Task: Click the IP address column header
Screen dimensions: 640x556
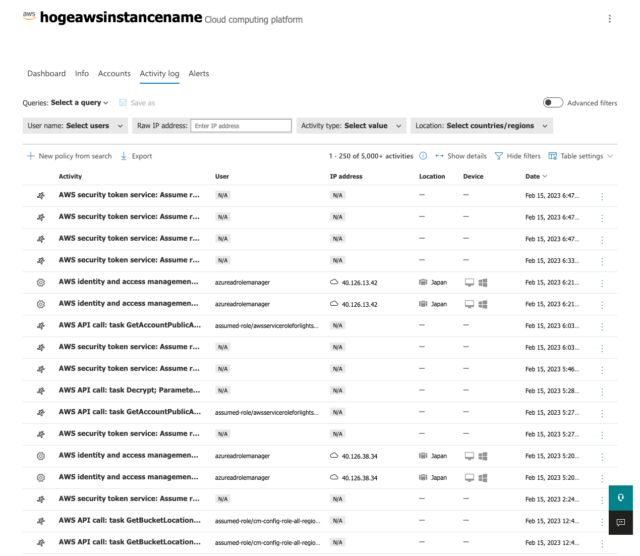Action: pos(346,176)
